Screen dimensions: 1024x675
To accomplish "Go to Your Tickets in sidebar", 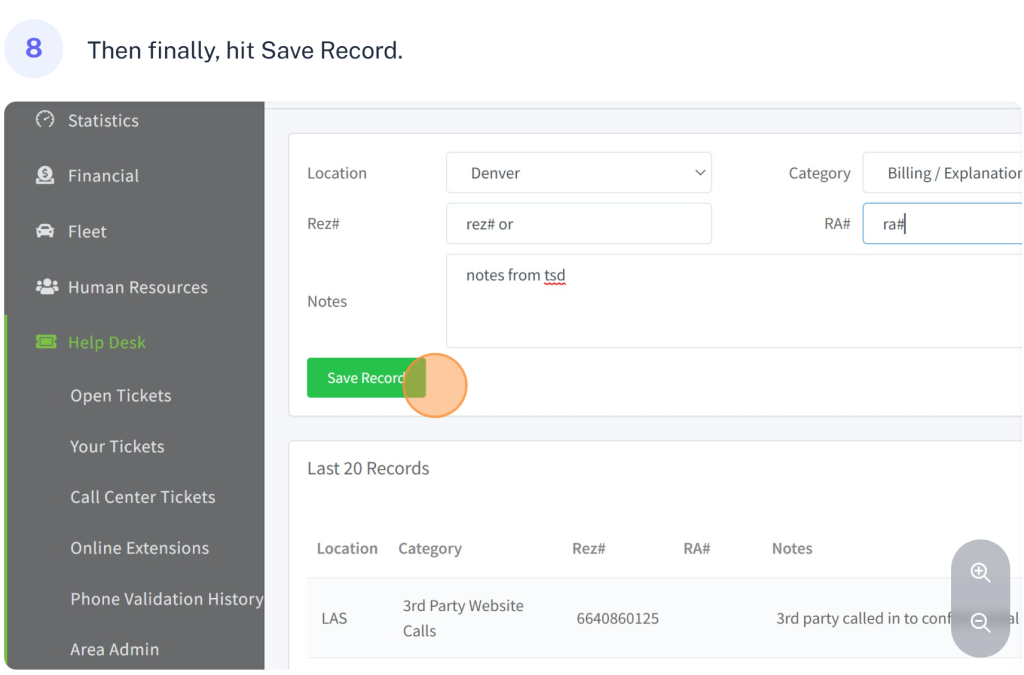I will [117, 447].
